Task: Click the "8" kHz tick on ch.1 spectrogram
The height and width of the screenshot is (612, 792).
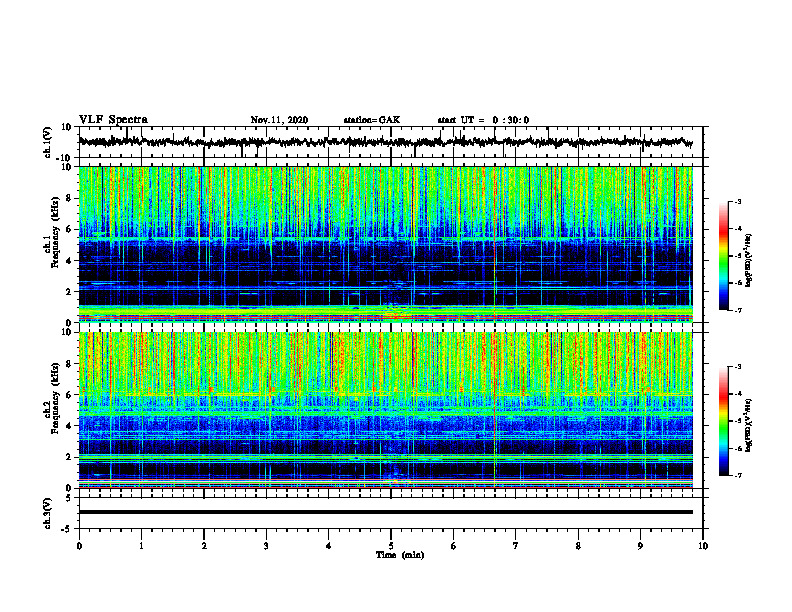Action: point(70,198)
